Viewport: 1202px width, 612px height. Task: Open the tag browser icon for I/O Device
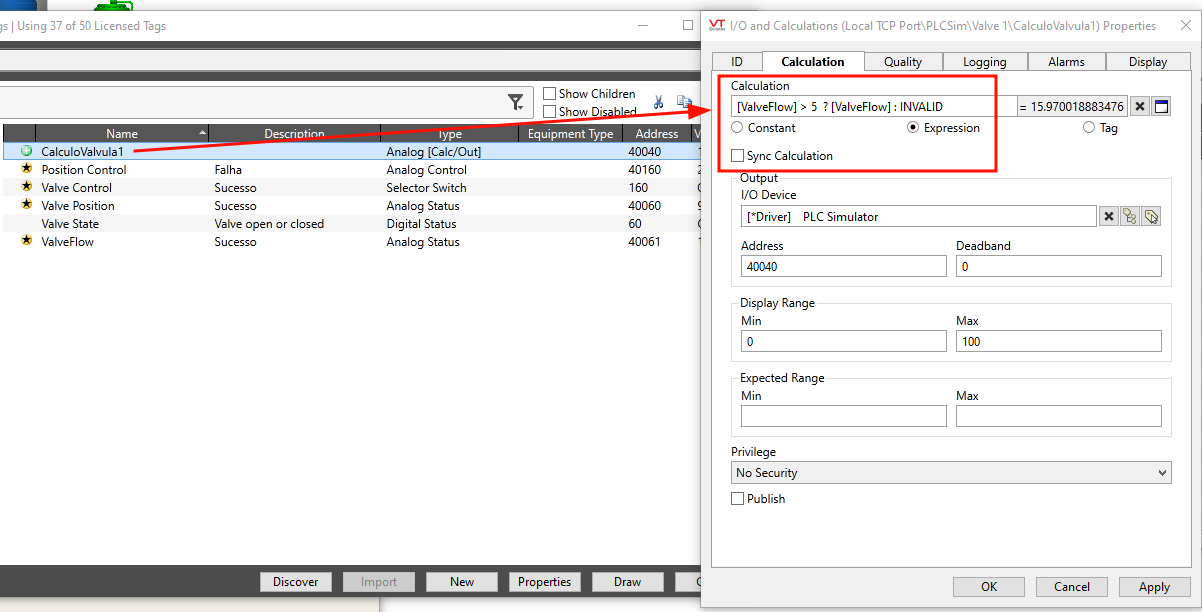pos(1130,216)
